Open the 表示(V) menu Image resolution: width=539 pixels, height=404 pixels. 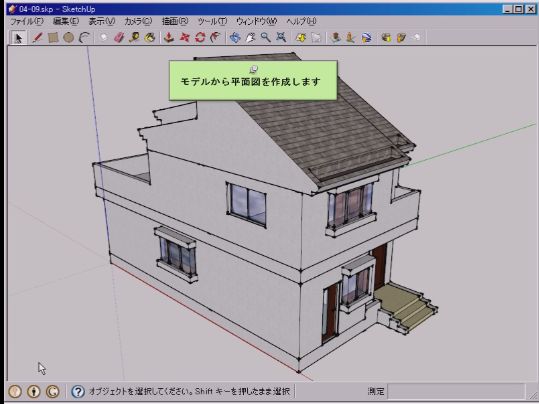102,21
